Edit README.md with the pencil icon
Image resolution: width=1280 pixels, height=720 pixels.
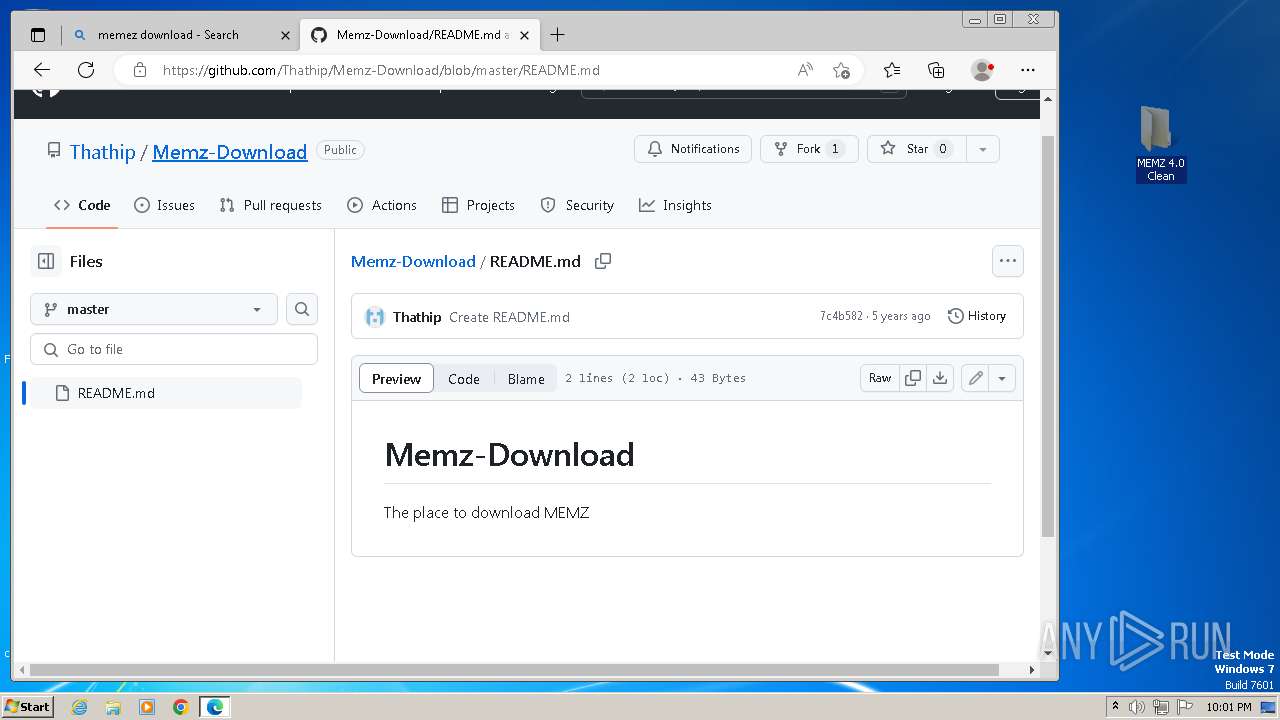tap(975, 378)
